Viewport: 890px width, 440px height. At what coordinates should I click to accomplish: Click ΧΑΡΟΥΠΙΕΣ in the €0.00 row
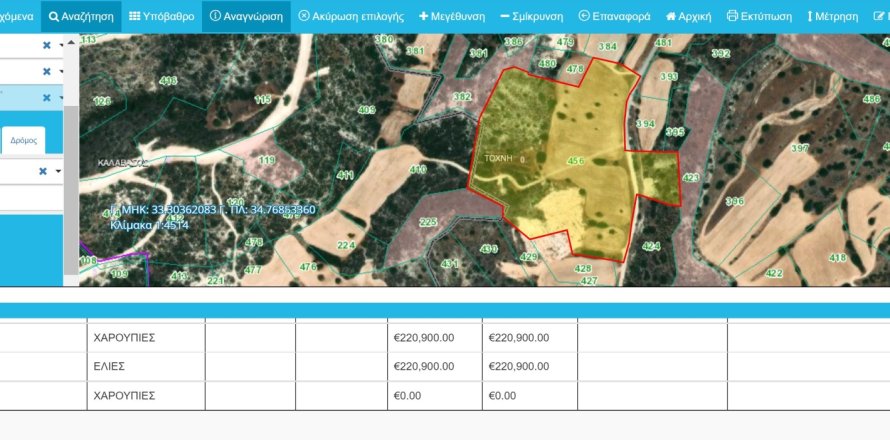click(124, 396)
